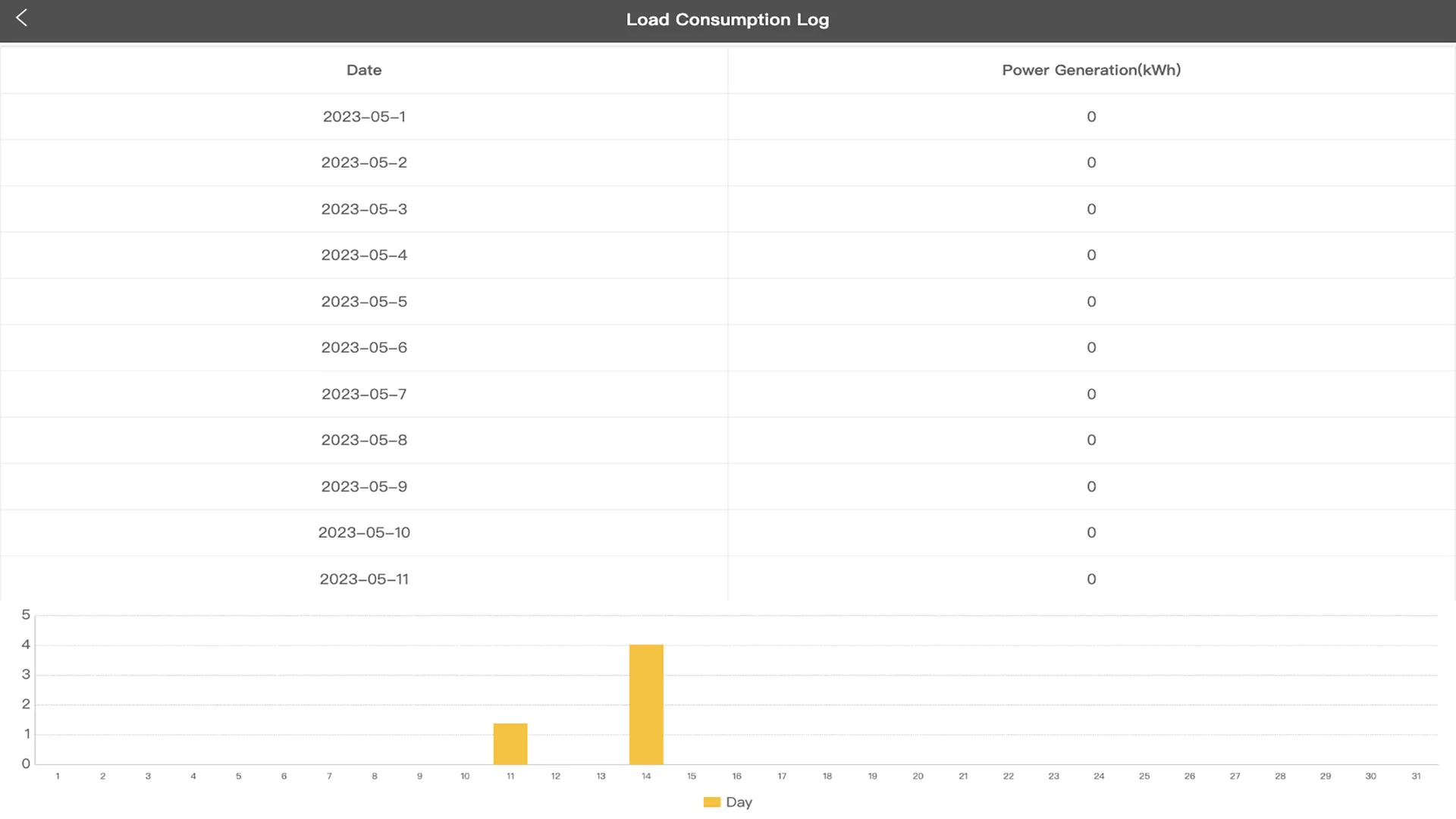Click the Load Consumption Log title
Screen dimensions: 1456x819
coord(726,20)
